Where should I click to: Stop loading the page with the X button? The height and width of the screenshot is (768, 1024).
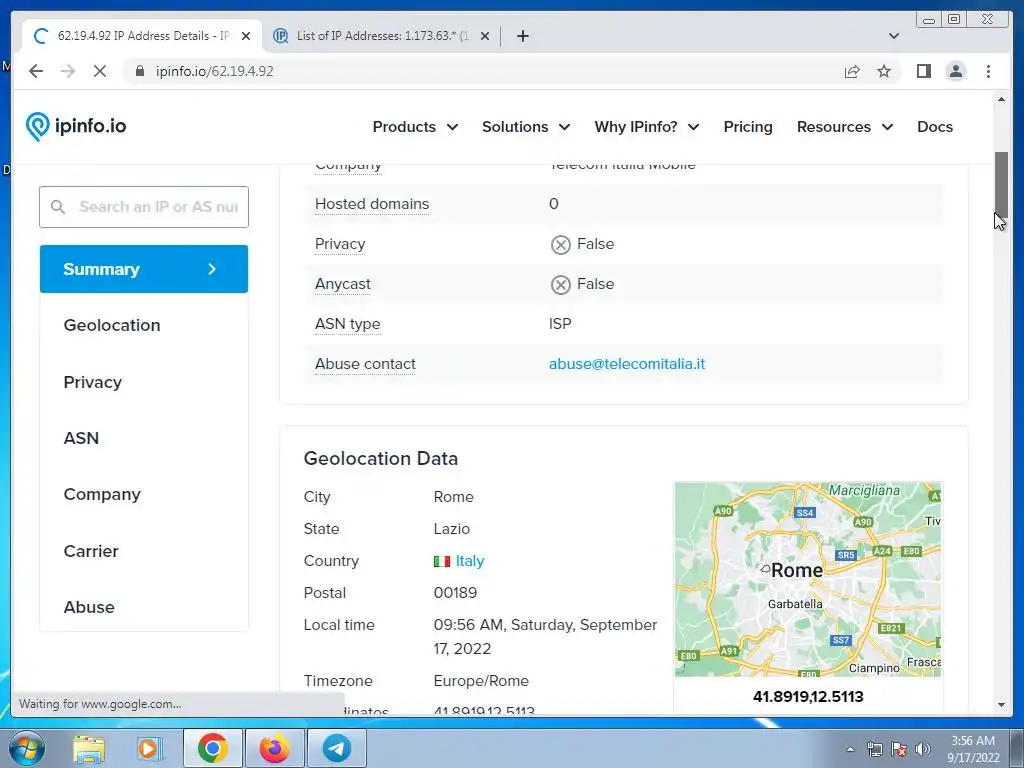click(100, 71)
